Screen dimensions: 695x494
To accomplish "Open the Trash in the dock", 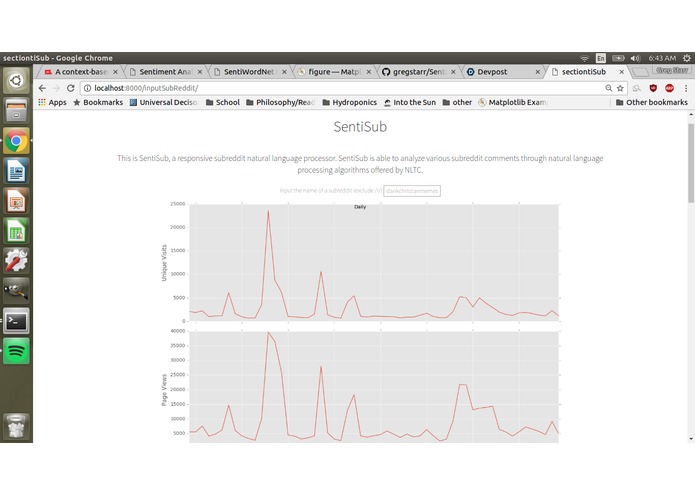I will (16, 426).
